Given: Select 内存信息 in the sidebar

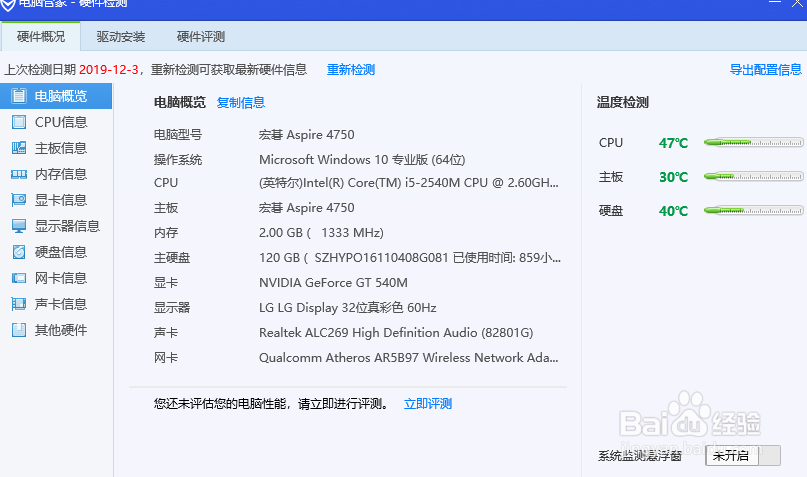Looking at the screenshot, I should pyautogui.click(x=56, y=174).
